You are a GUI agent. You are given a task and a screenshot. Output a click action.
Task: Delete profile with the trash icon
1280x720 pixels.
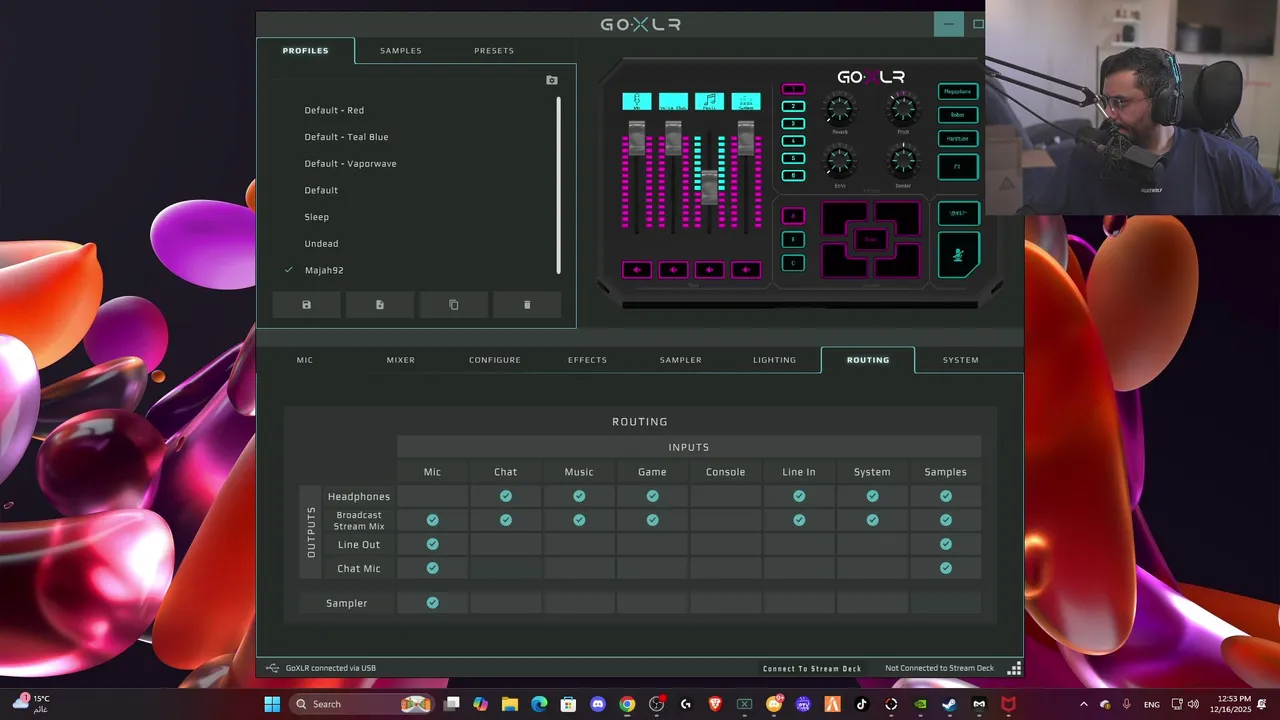tap(527, 305)
